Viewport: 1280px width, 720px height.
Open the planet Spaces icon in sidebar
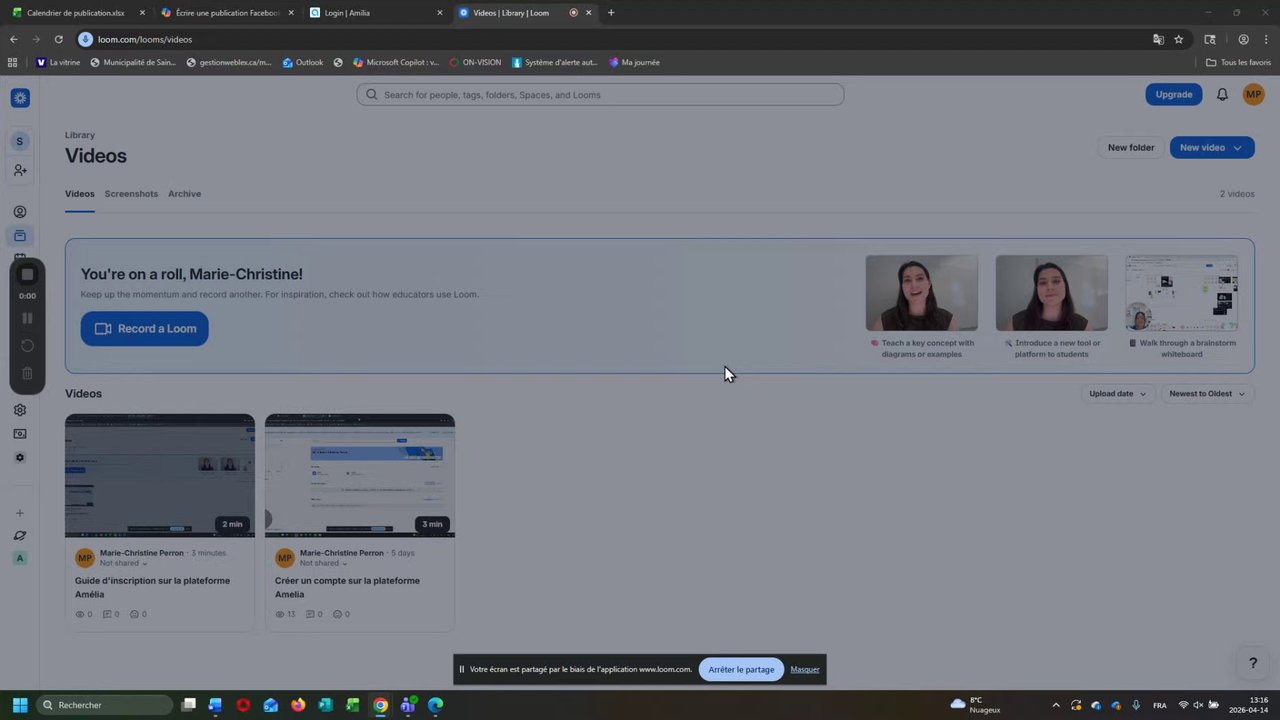pos(20,536)
